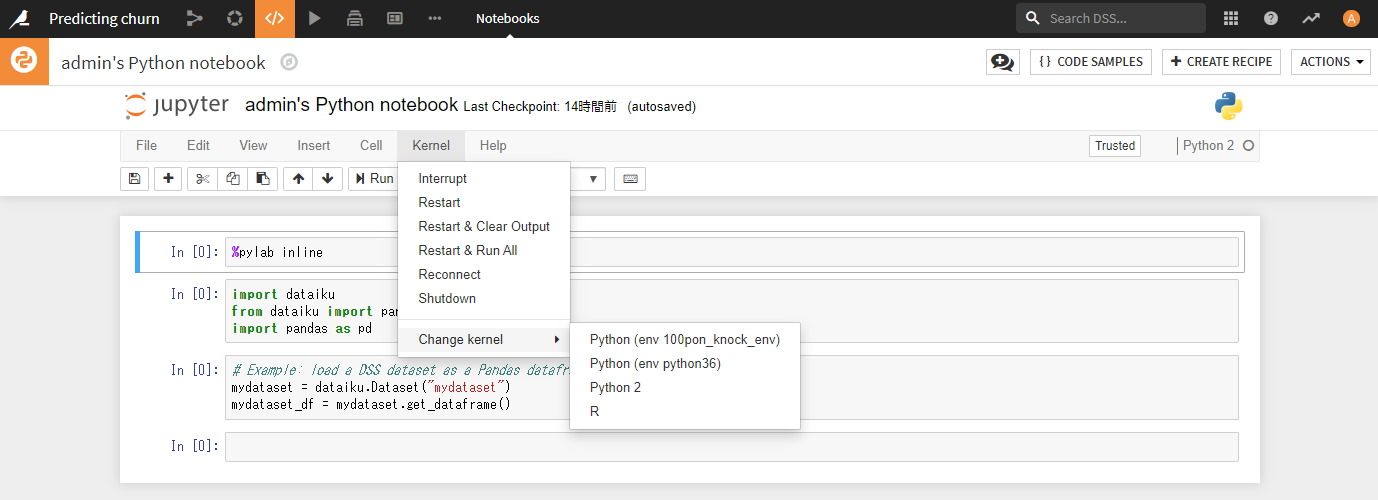Open the Cell menu
This screenshot has width=1378, height=500.
pyautogui.click(x=371, y=145)
